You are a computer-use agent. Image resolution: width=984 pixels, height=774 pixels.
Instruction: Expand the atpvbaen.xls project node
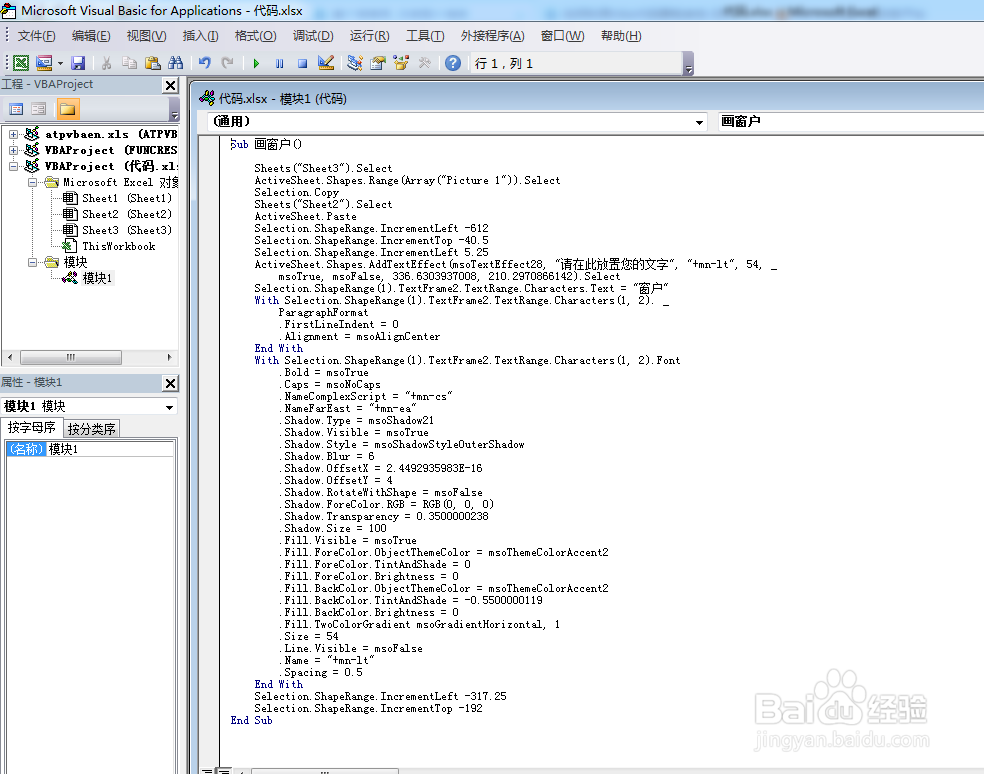(13, 134)
